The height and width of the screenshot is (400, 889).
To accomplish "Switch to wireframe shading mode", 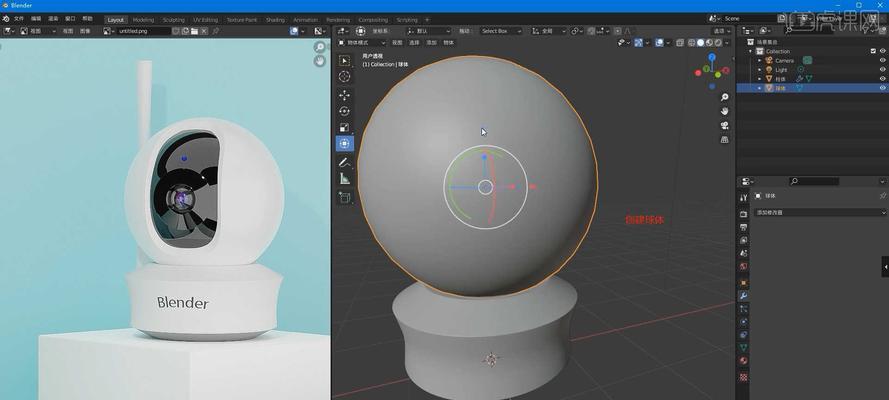I will pos(691,42).
